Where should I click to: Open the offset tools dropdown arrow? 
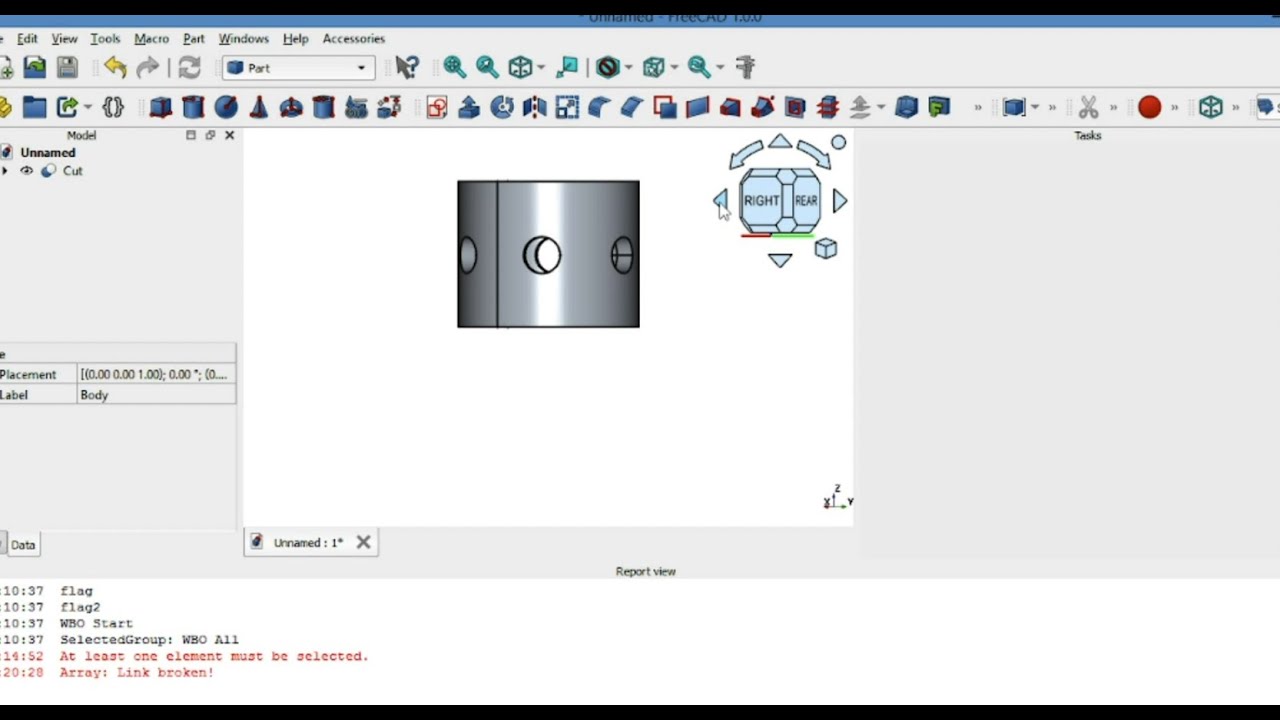coord(880,107)
